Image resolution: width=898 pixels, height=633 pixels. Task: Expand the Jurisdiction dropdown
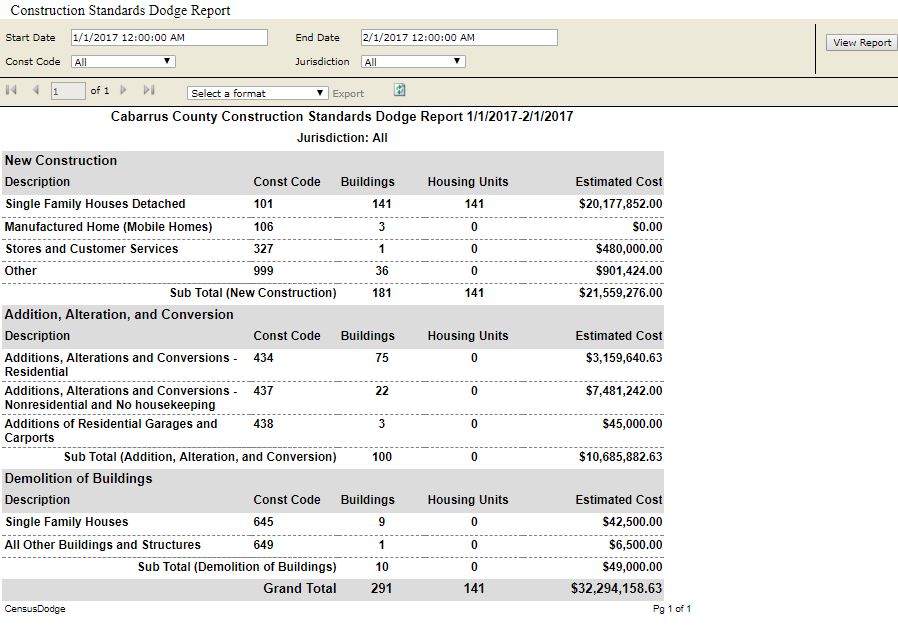click(413, 62)
